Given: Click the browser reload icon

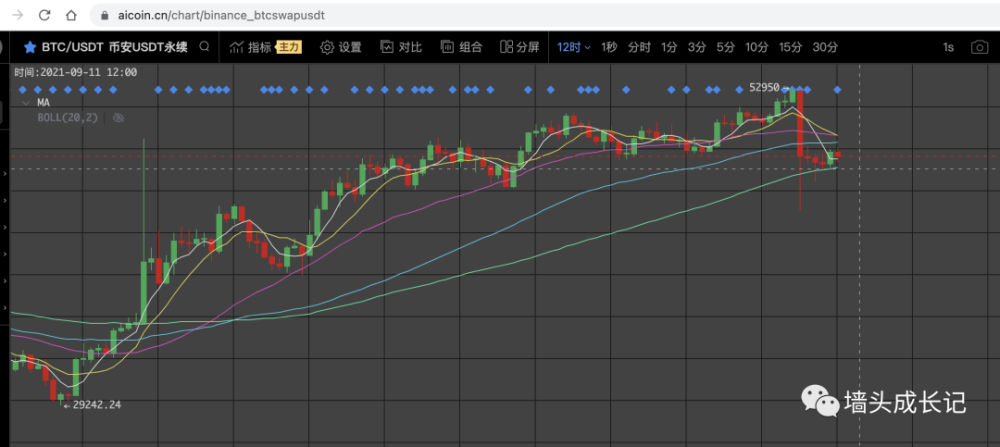Looking at the screenshot, I should click(x=45, y=15).
